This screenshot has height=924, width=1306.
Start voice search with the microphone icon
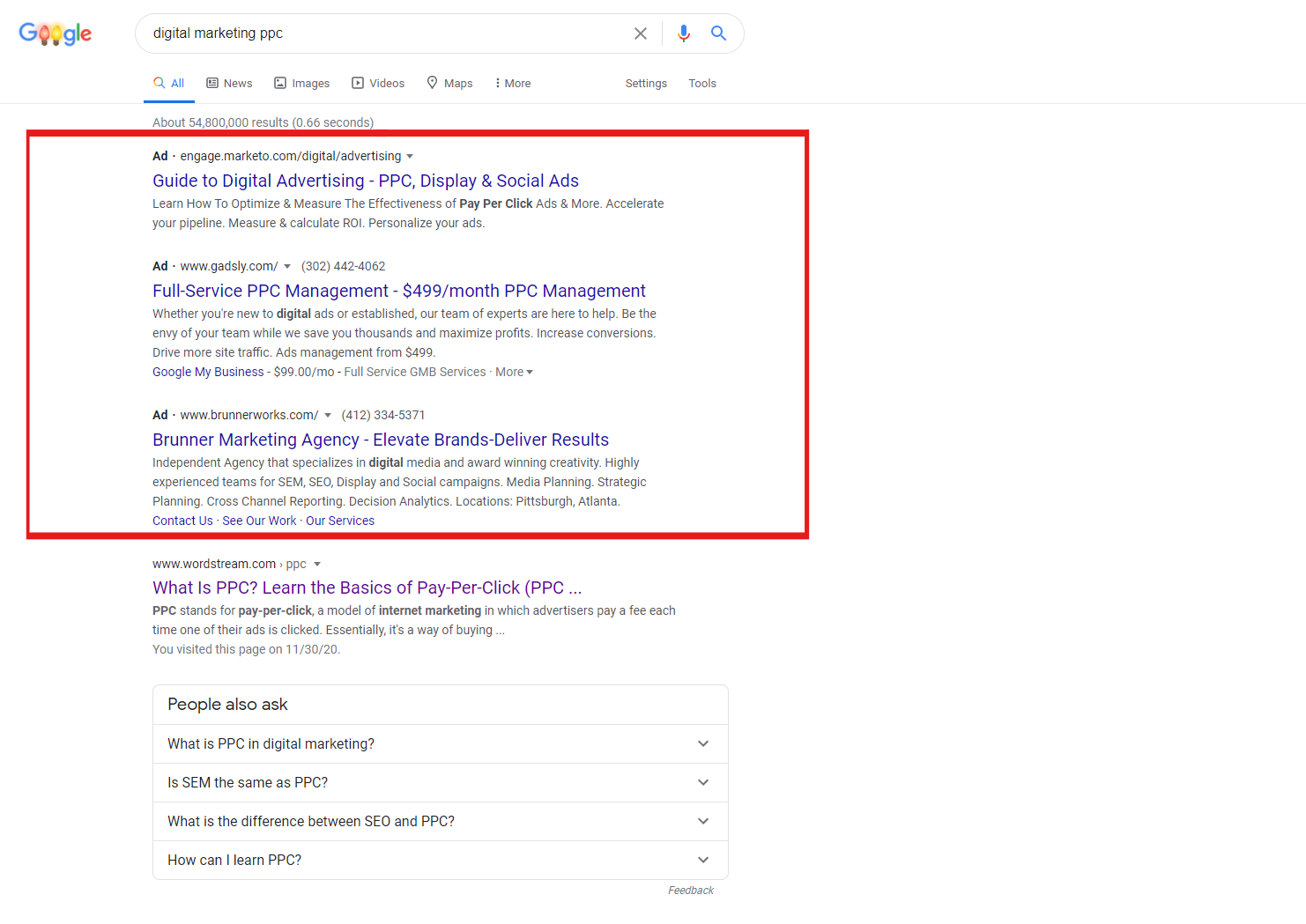pyautogui.click(x=684, y=33)
